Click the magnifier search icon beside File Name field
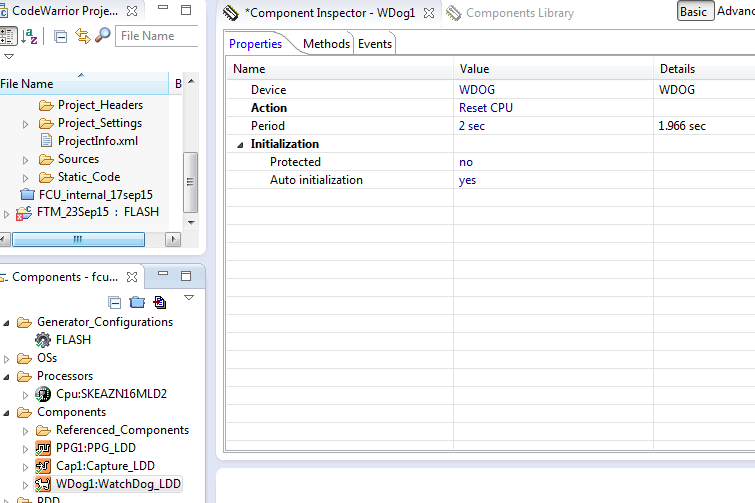The width and height of the screenshot is (755, 503). click(x=102, y=35)
